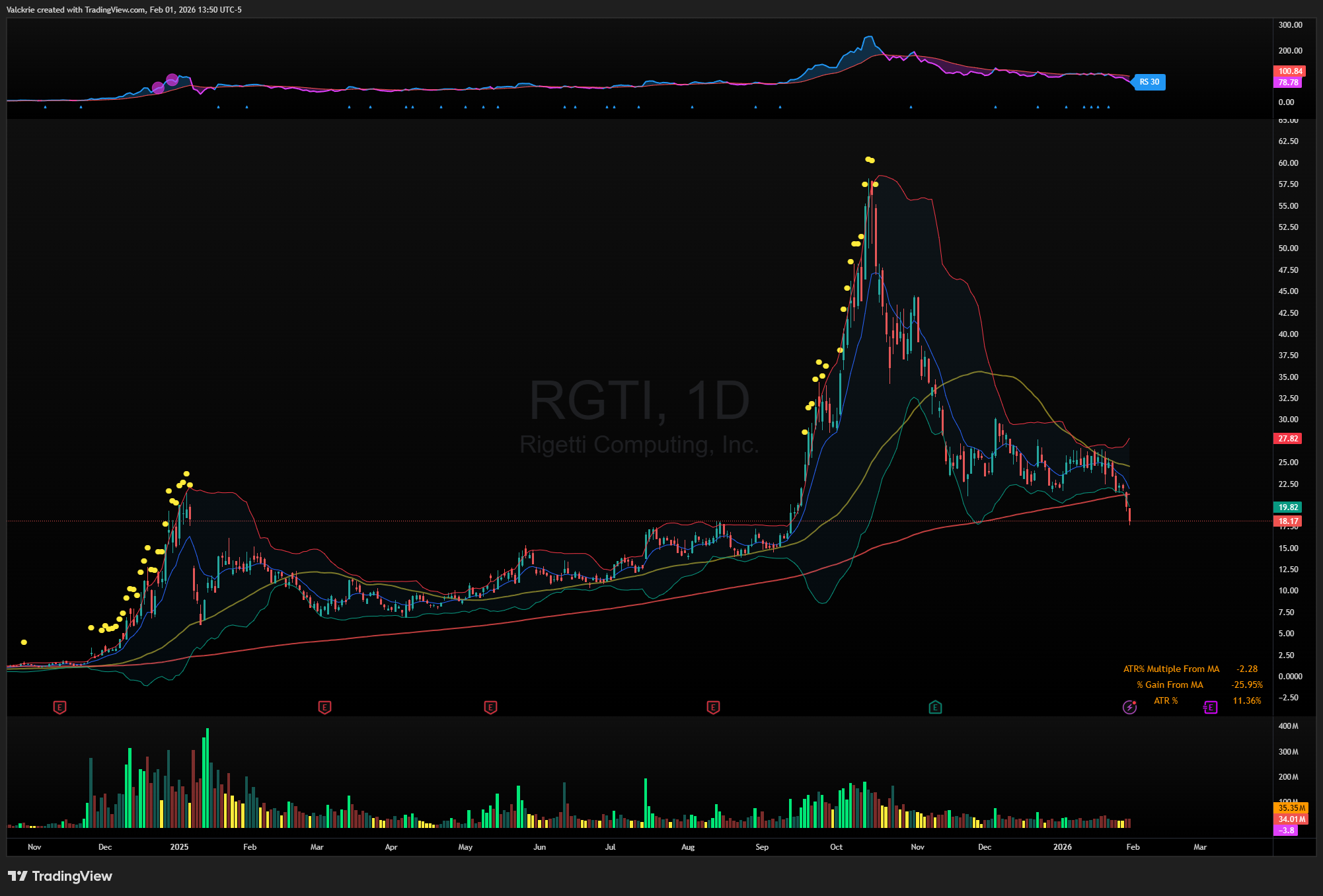
Task: Click the % Gain From MA text
Action: pyautogui.click(x=1170, y=685)
